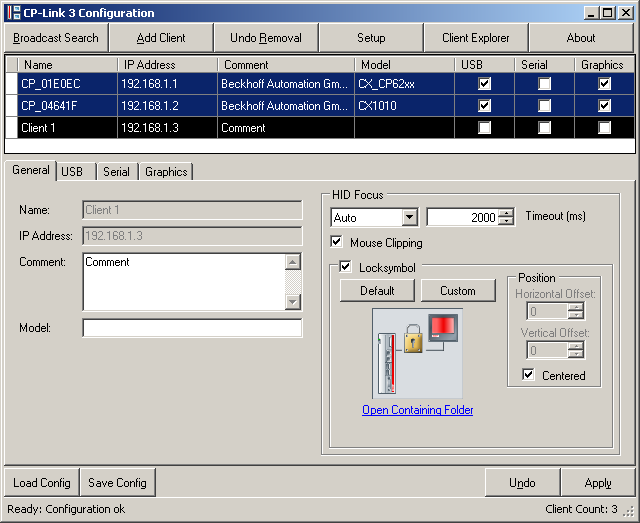Switch to the Serial tab
This screenshot has height=523, width=640.
(117, 172)
